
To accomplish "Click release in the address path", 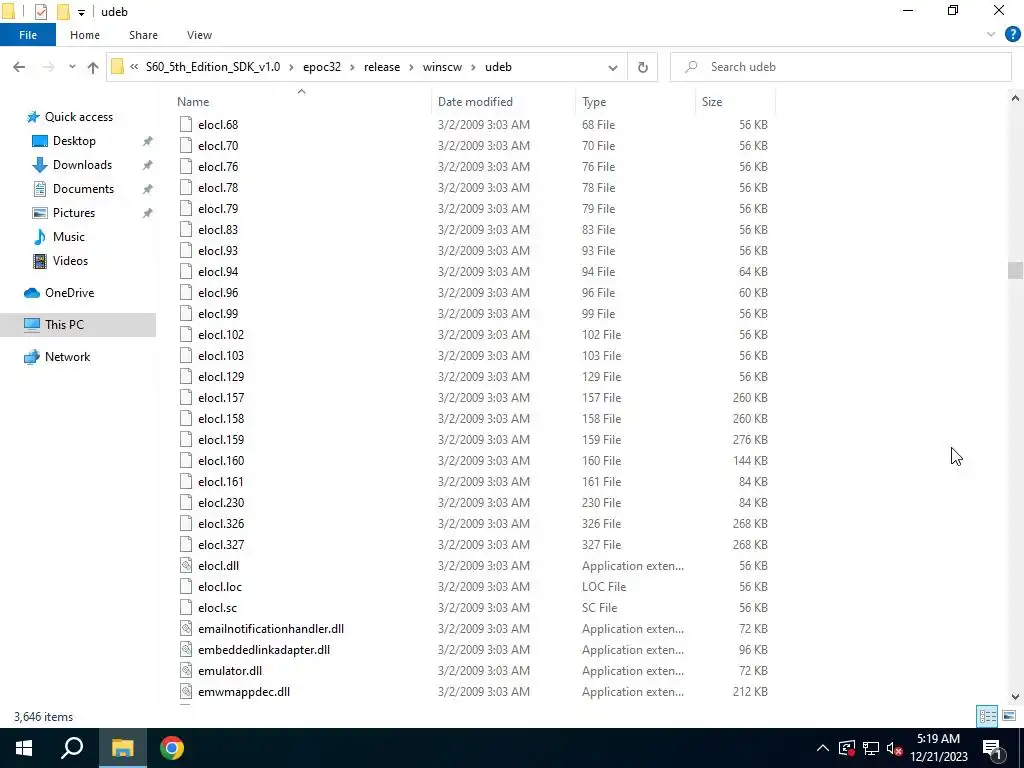I will point(382,67).
